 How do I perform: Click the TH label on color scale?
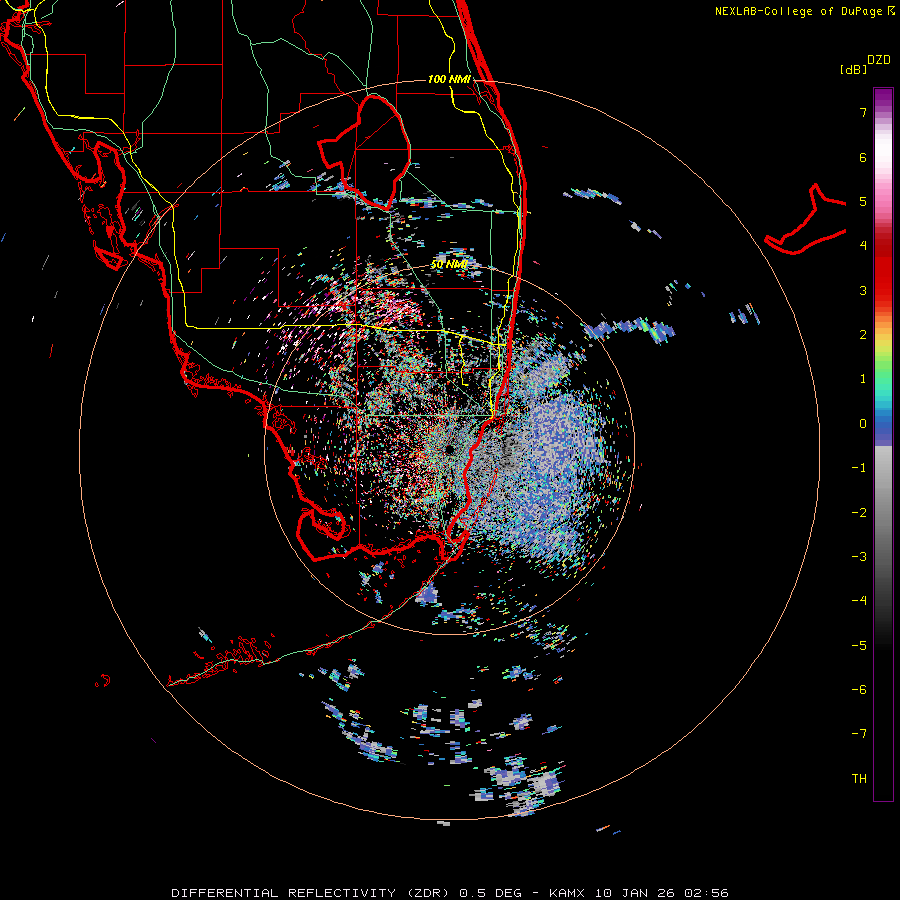pos(859,779)
